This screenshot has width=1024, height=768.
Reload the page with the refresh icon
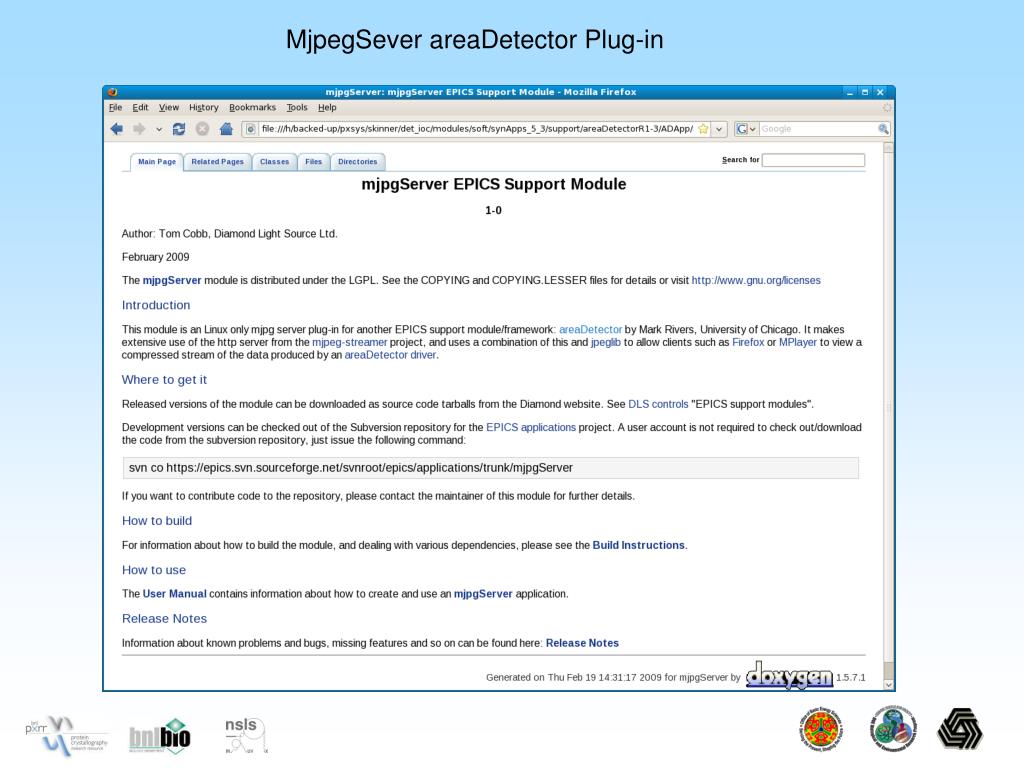(x=179, y=129)
